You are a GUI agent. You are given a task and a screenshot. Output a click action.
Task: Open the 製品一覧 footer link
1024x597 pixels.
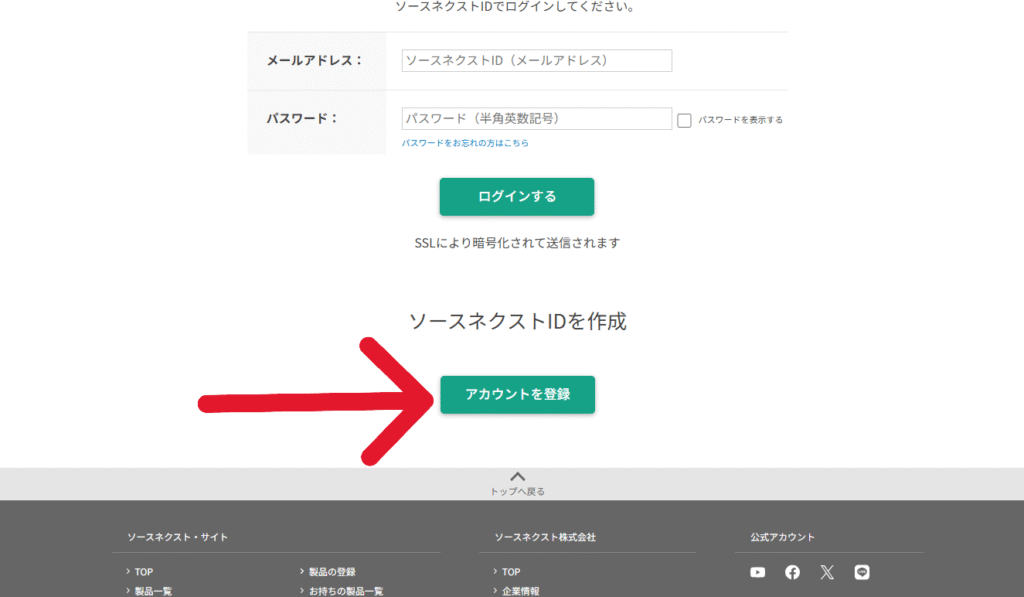153,591
